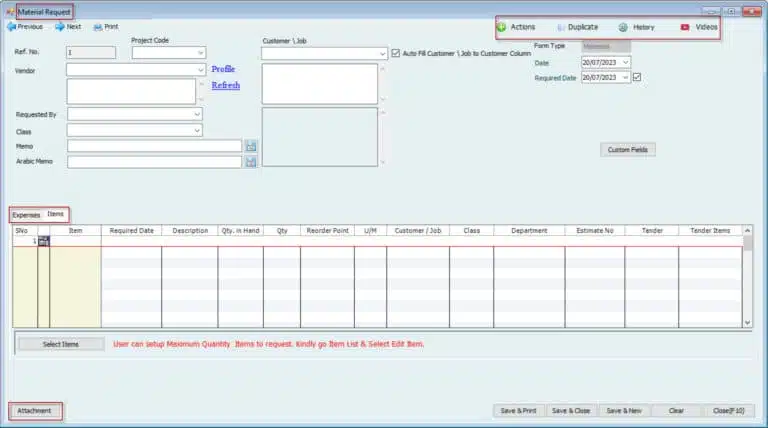This screenshot has width=768, height=428.
Task: Click the Print printer icon
Action: [97, 27]
